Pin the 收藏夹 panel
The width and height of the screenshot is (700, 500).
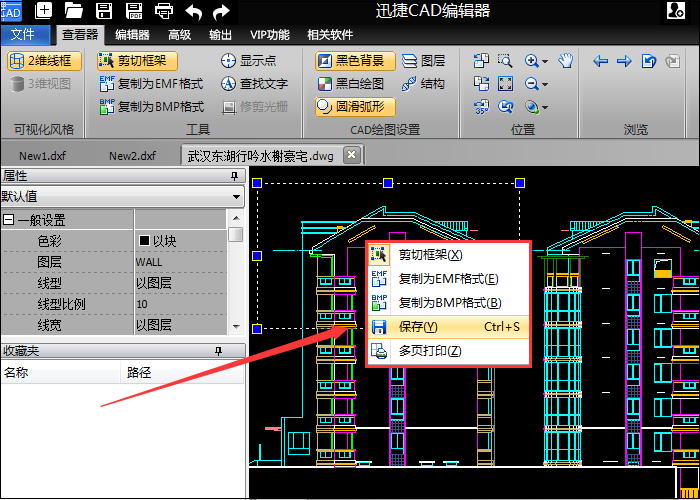coord(218,351)
